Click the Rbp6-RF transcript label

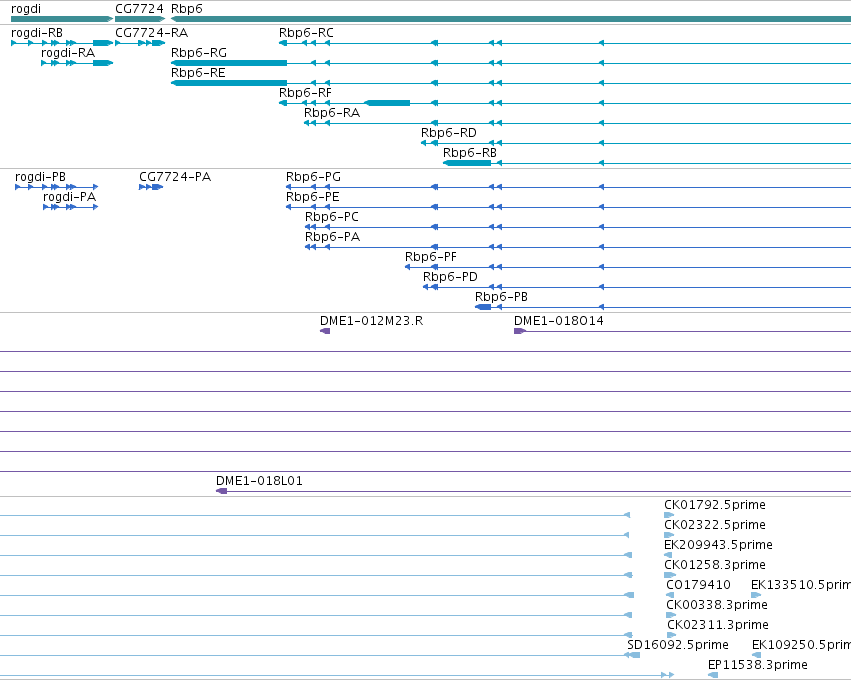305,93
